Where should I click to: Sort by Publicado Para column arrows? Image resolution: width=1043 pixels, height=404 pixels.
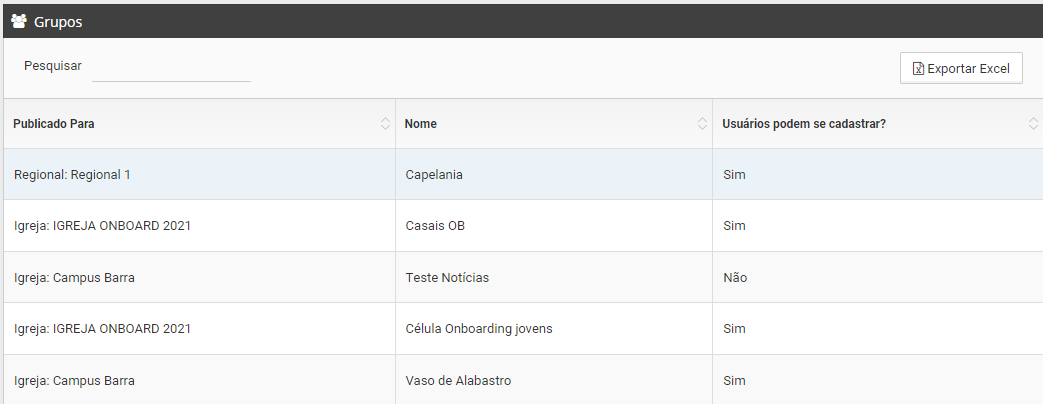tap(385, 124)
